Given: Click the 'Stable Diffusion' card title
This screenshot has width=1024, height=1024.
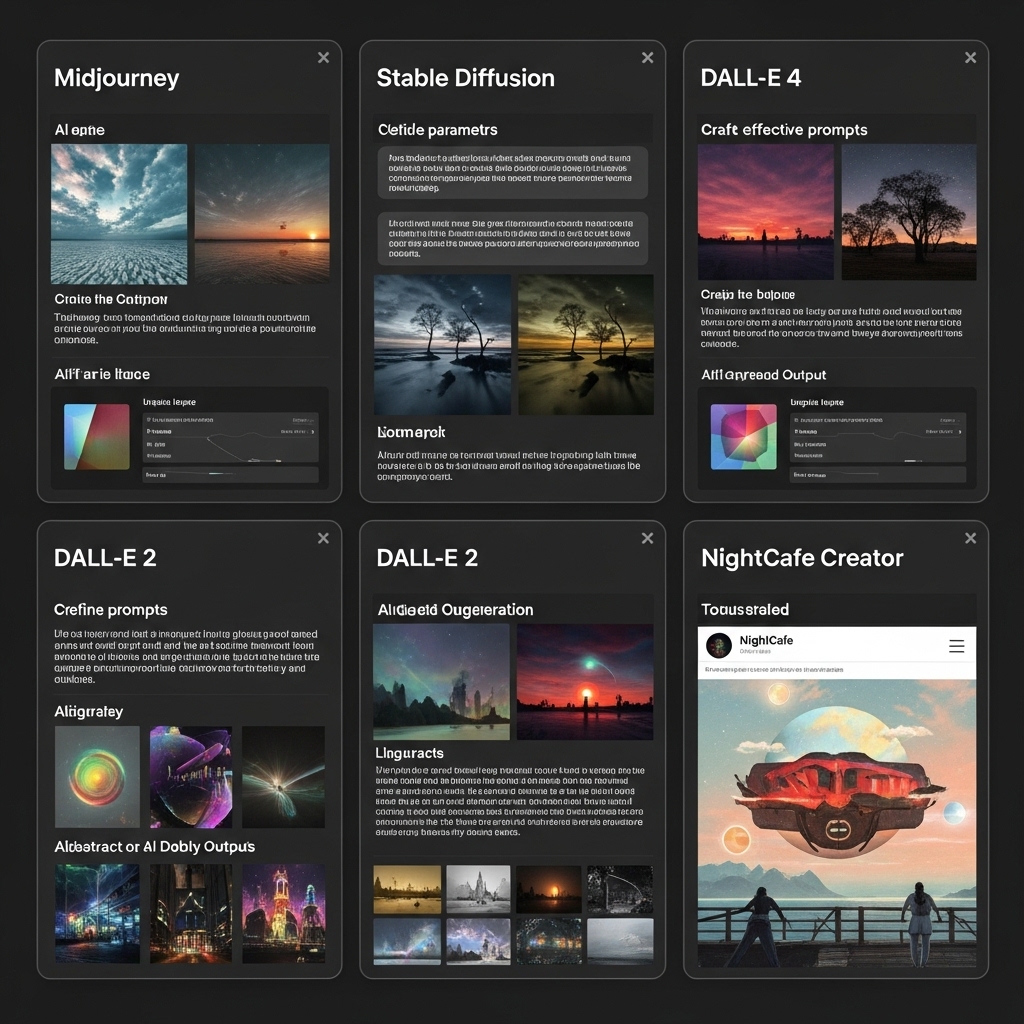Looking at the screenshot, I should 466,78.
